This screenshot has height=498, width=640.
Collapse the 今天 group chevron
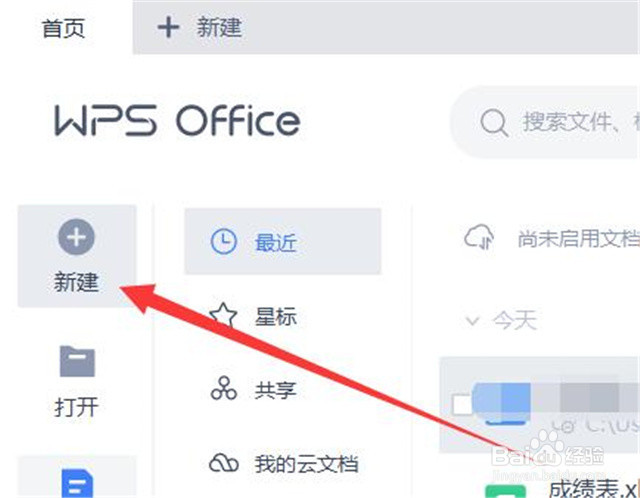pos(472,321)
